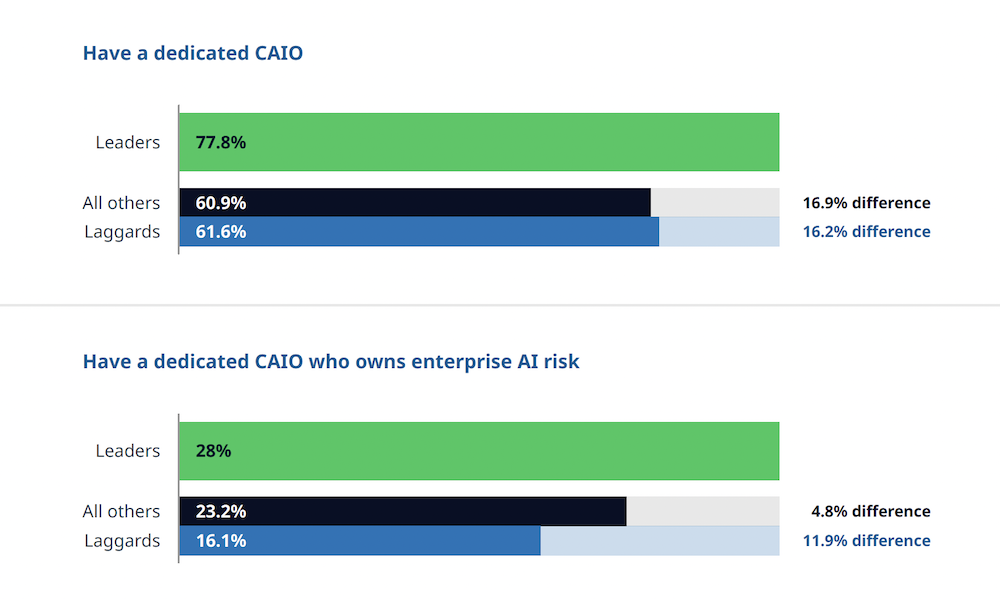Click the title about CAIO owning enterprise AI risk
Screen dimensions: 1000x599
pos(331,361)
